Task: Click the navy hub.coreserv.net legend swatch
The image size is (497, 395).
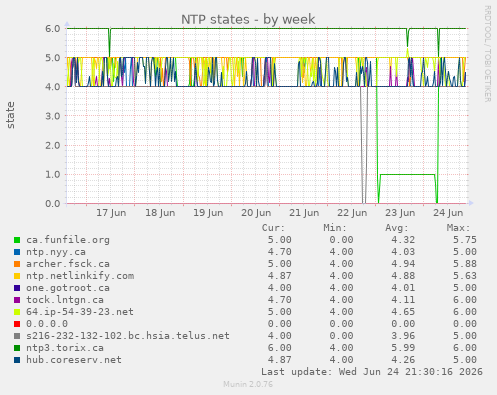Action: pyautogui.click(x=17, y=360)
